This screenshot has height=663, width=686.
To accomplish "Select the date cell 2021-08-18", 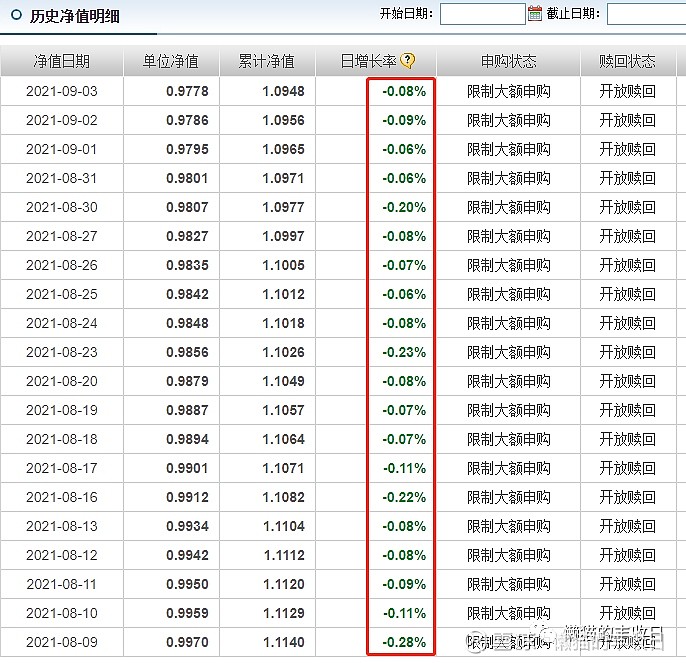I will 62,439.
